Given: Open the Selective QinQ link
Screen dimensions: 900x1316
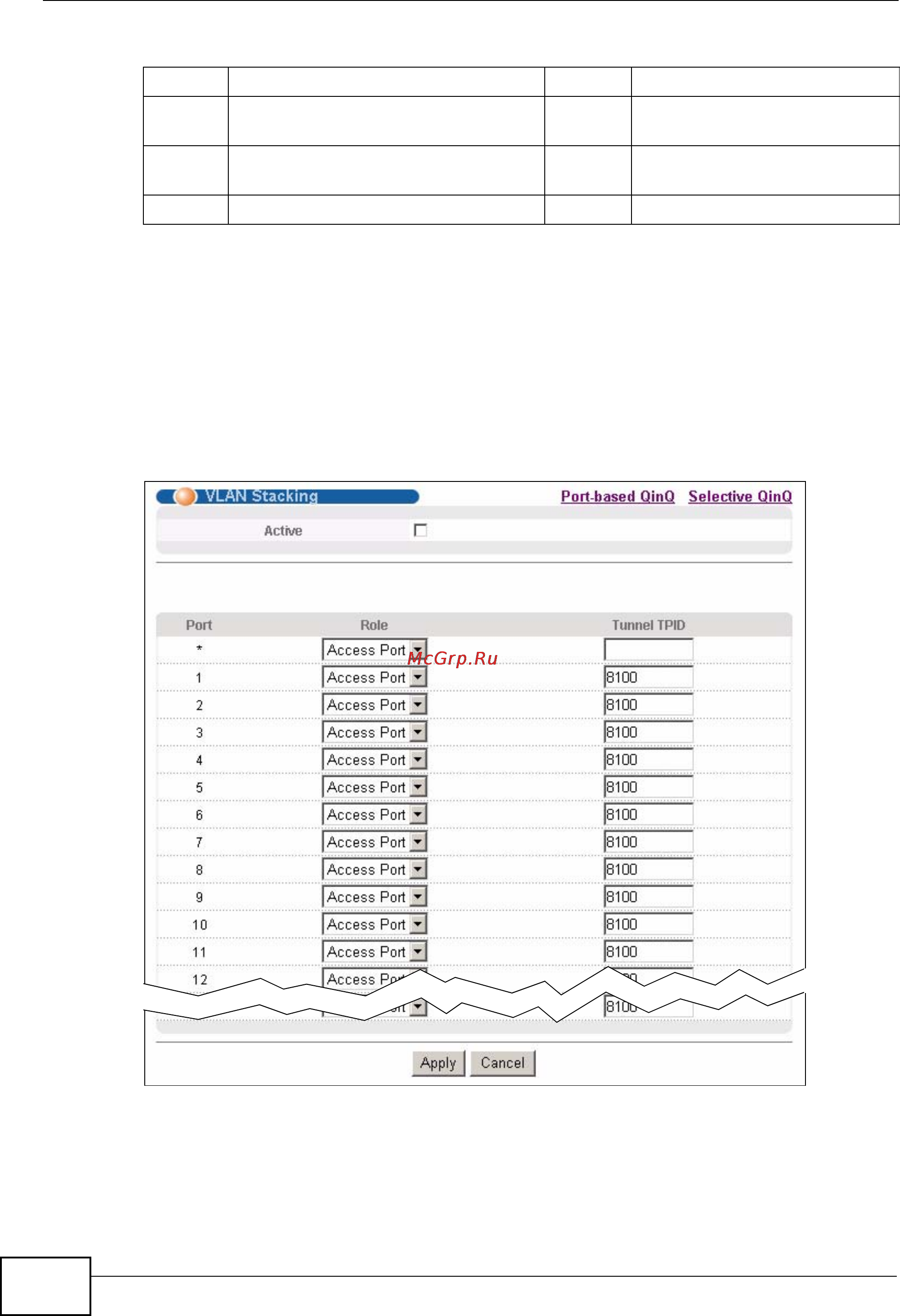Looking at the screenshot, I should [740, 497].
